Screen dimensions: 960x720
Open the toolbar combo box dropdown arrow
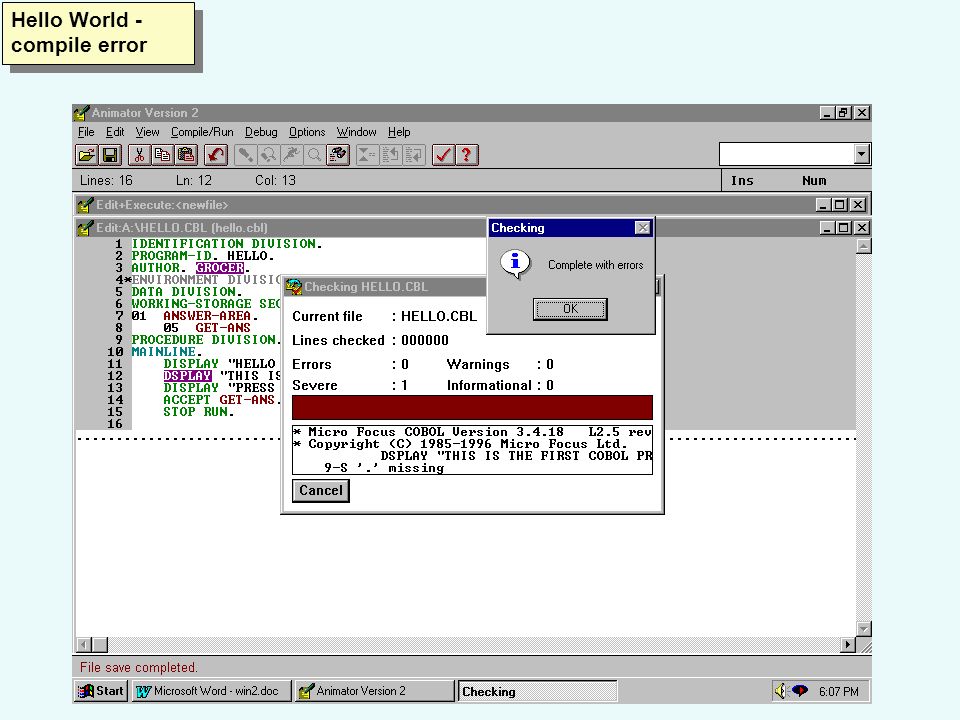coord(861,154)
